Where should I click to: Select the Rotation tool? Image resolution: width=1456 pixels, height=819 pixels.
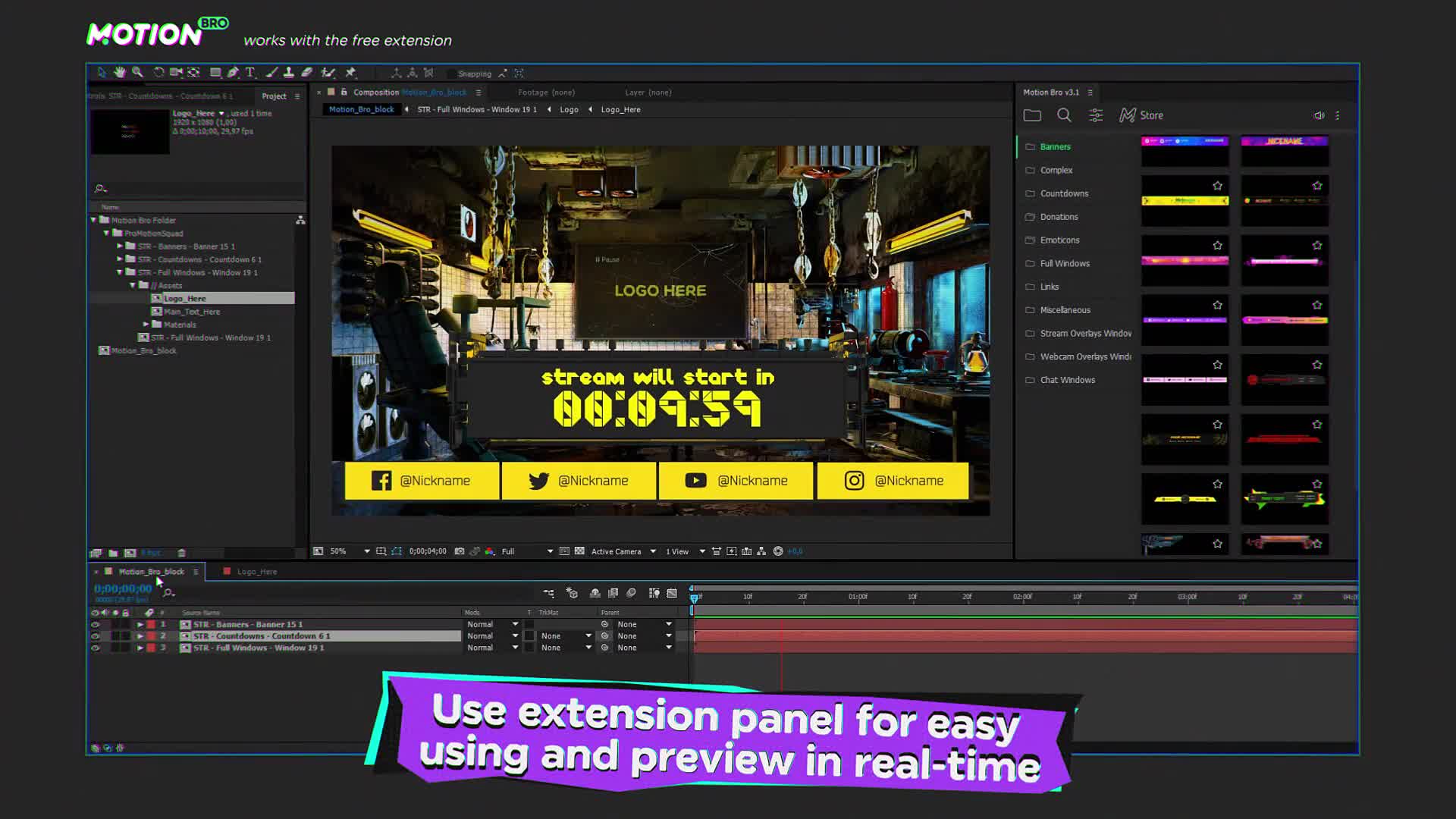pos(158,73)
